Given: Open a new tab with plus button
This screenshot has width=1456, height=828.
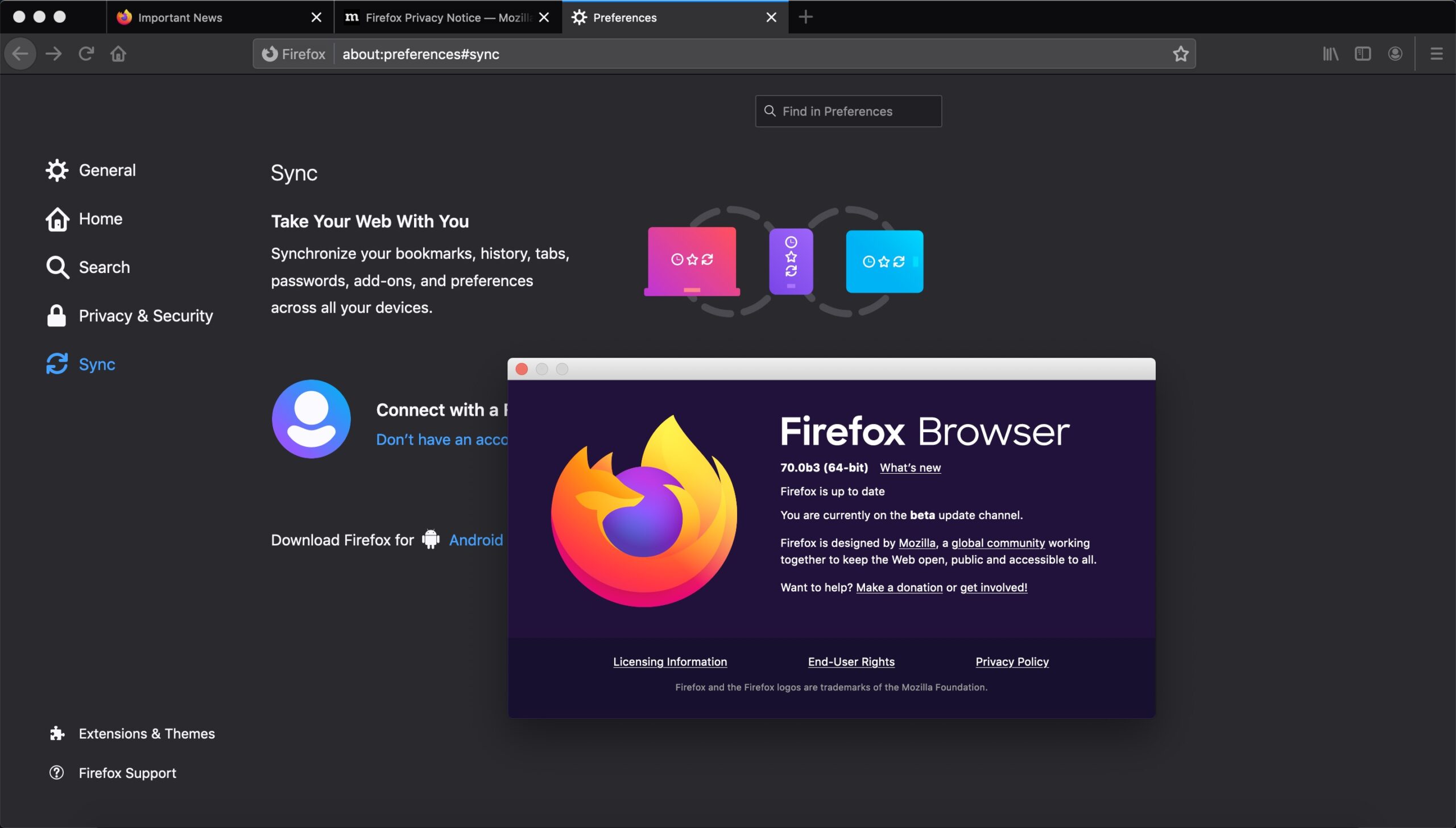Looking at the screenshot, I should [805, 17].
